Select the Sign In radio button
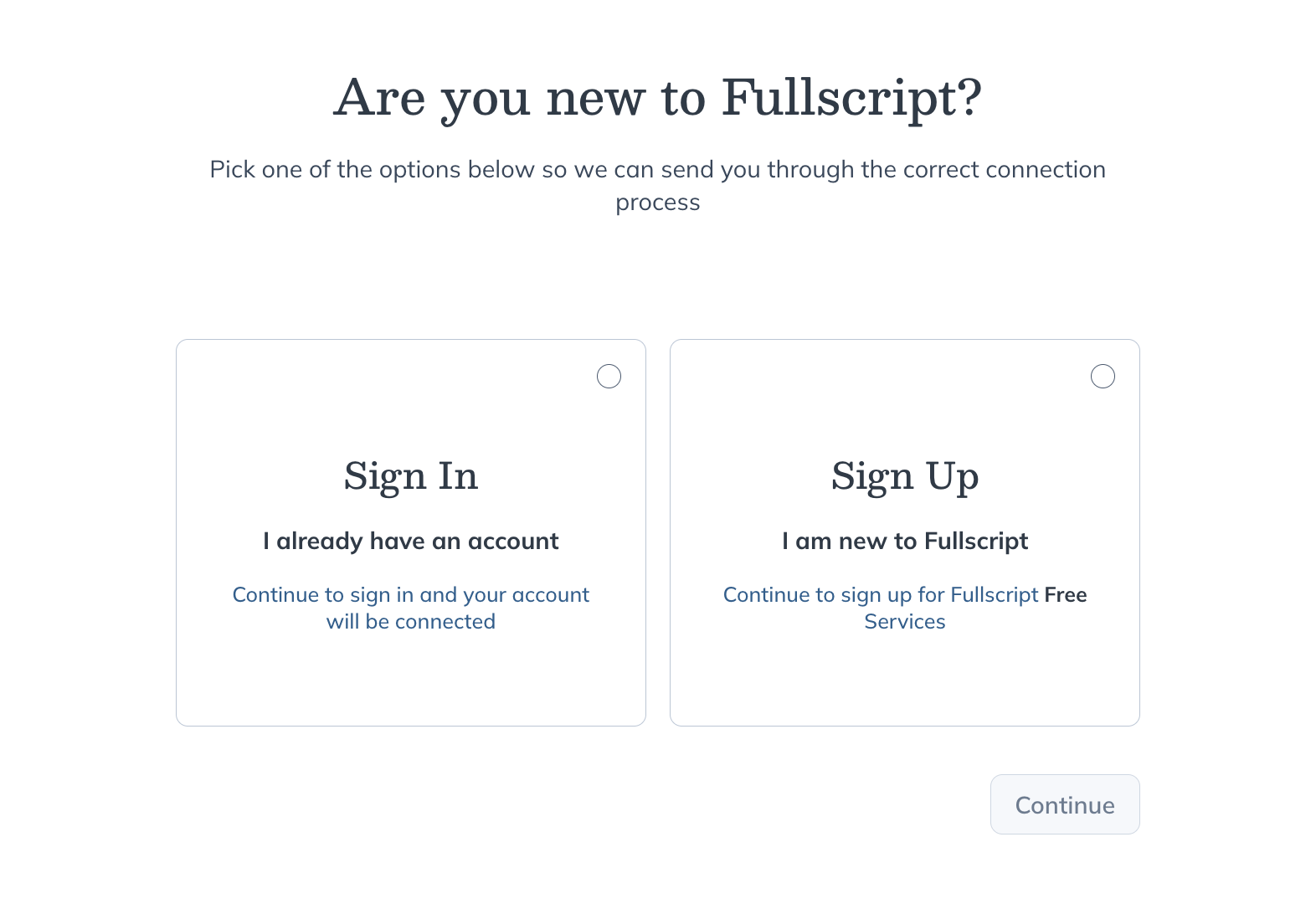This screenshot has height=914, width=1316. (x=609, y=377)
